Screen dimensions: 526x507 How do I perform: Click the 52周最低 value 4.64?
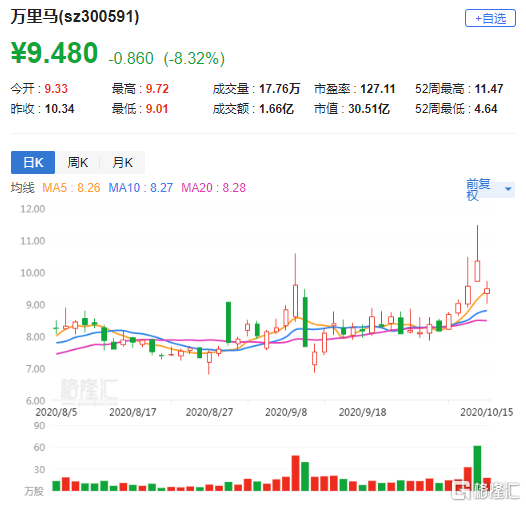click(486, 109)
